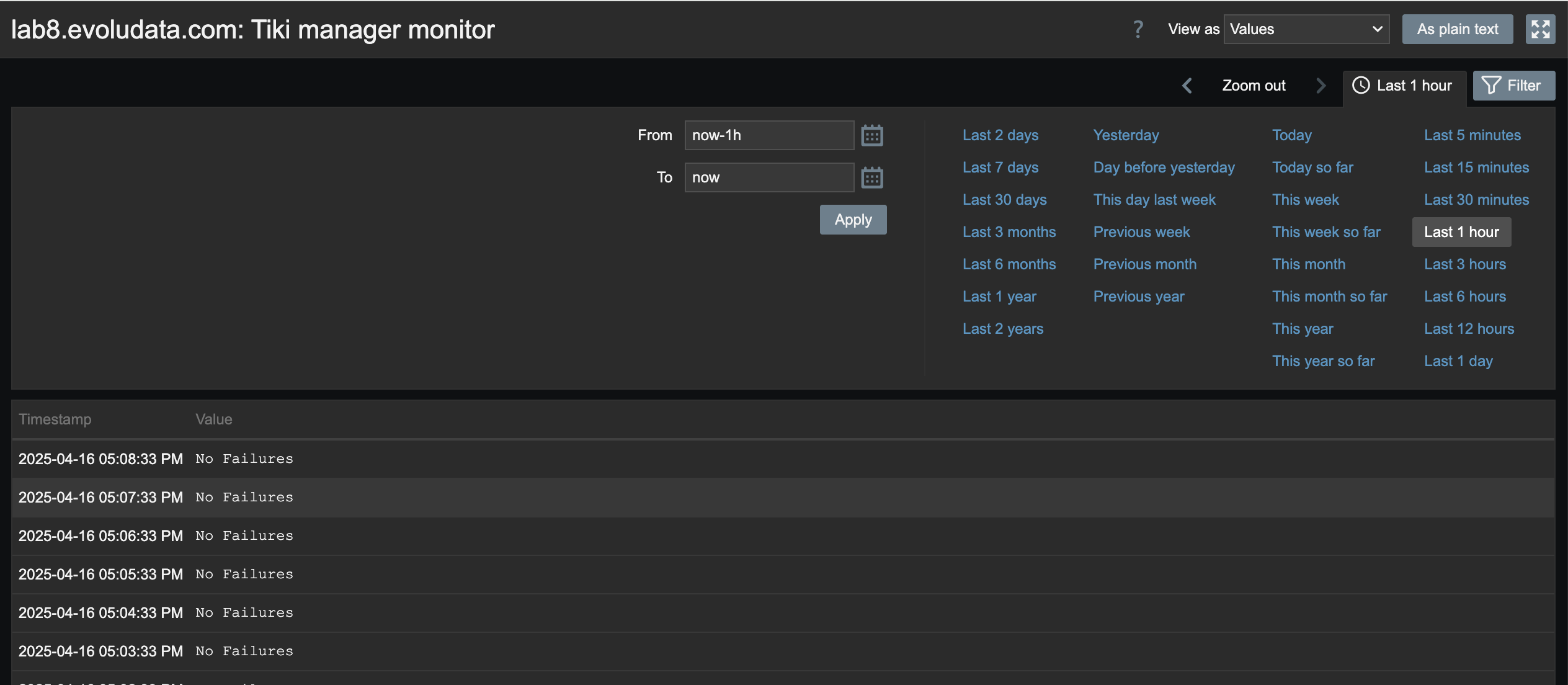1568x685 pixels.
Task: Pick the Today range
Action: click(1292, 135)
